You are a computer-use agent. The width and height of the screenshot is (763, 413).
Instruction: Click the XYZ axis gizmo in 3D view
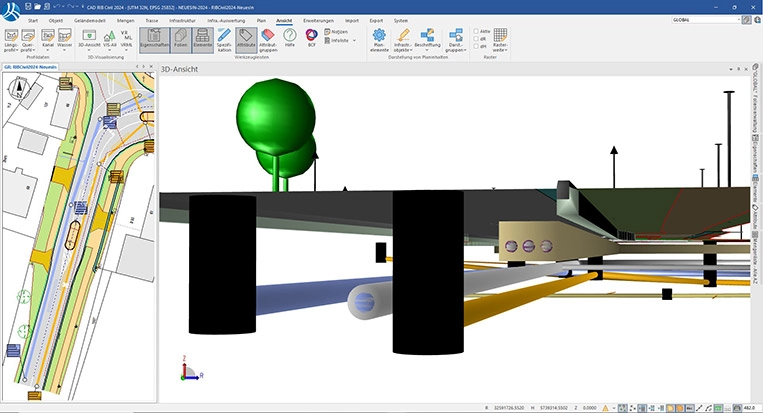192,369
